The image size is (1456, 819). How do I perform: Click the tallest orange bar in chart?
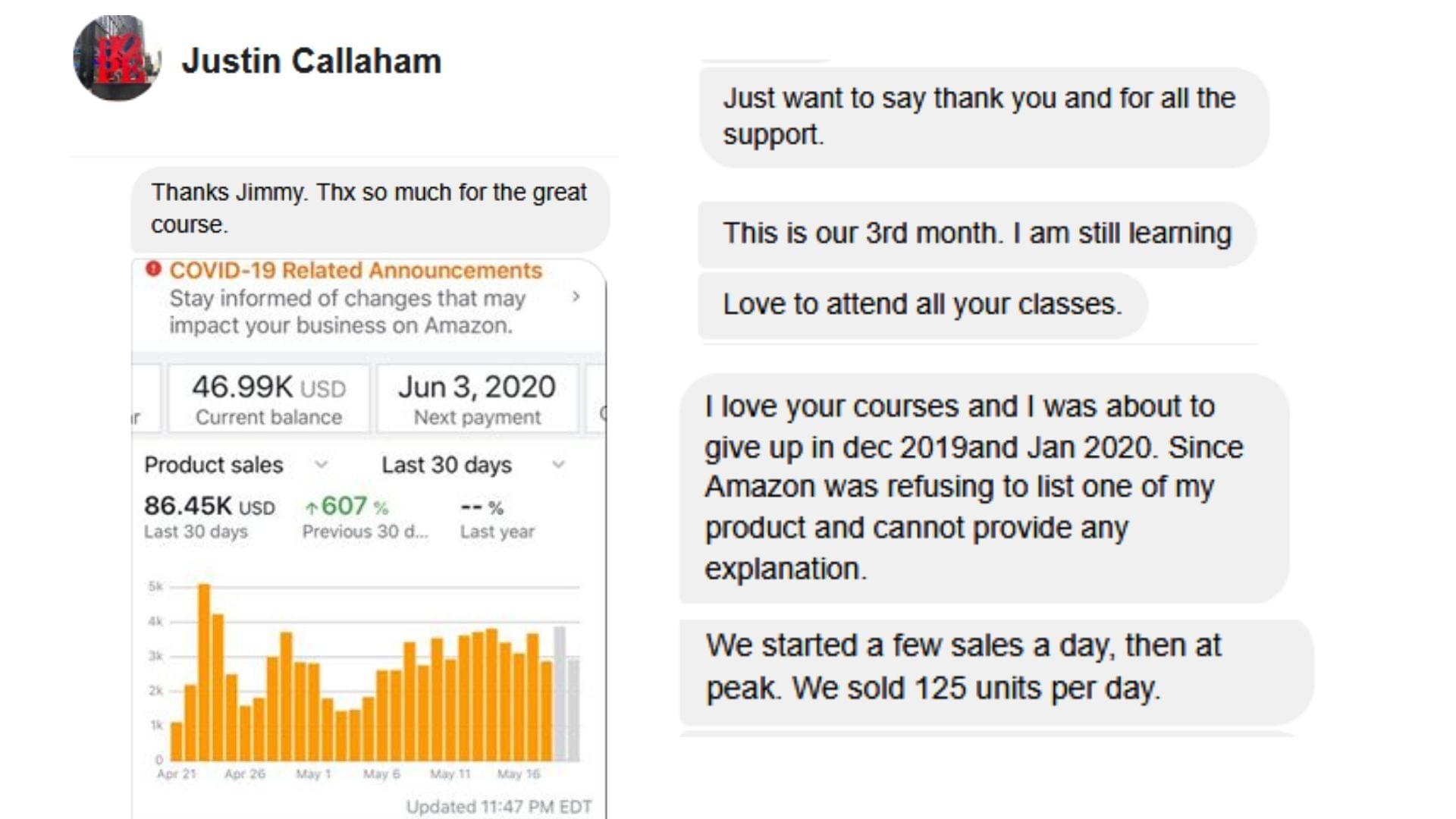pos(204,672)
